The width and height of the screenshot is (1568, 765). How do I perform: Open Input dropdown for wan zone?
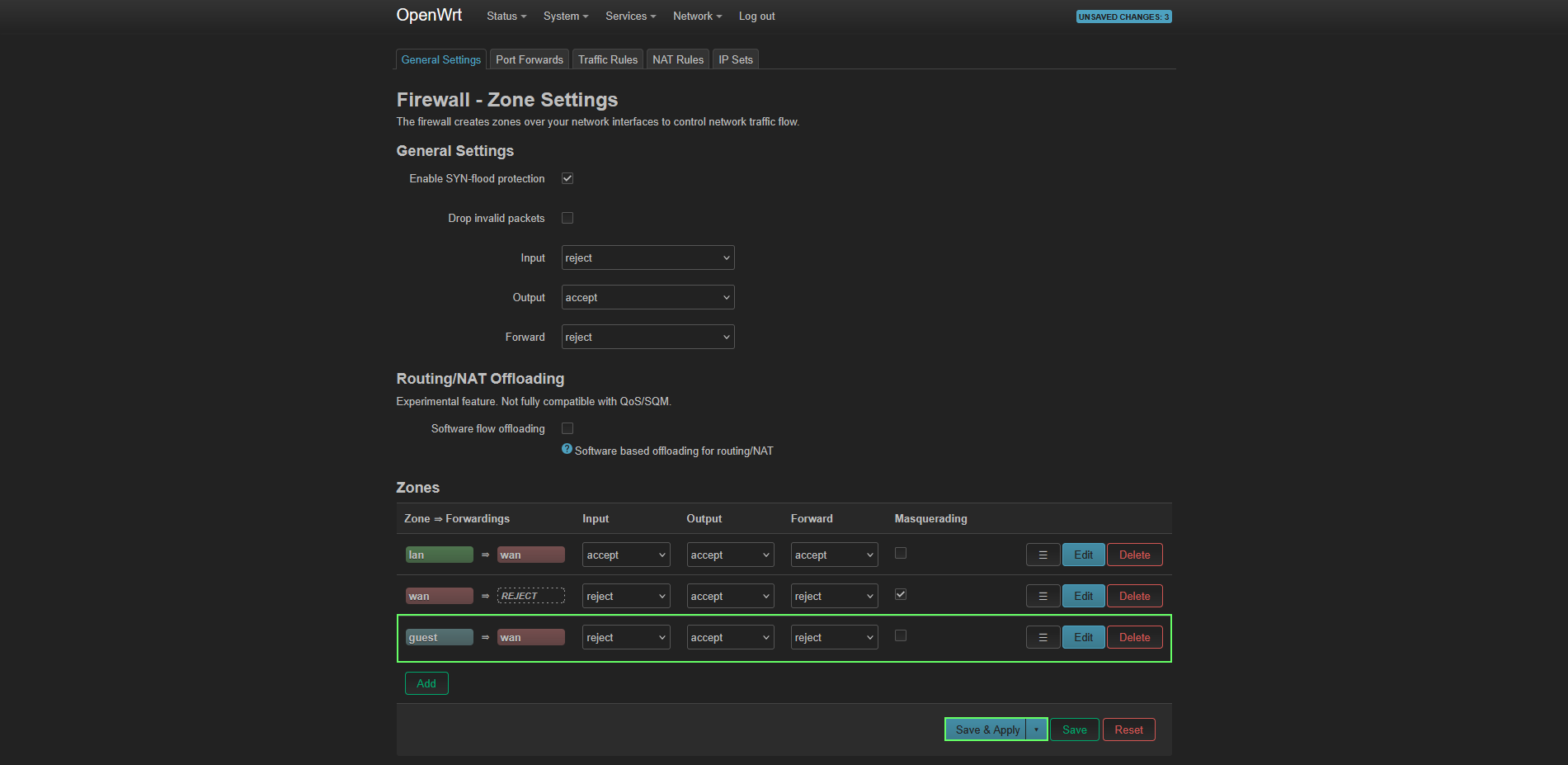pyautogui.click(x=626, y=596)
